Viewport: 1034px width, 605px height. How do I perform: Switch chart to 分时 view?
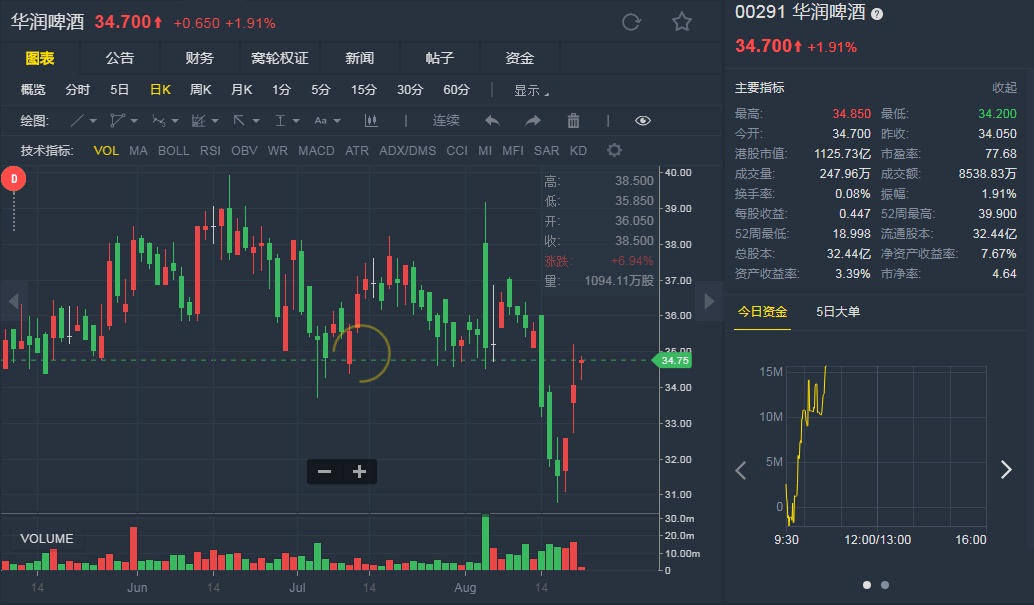pos(77,90)
